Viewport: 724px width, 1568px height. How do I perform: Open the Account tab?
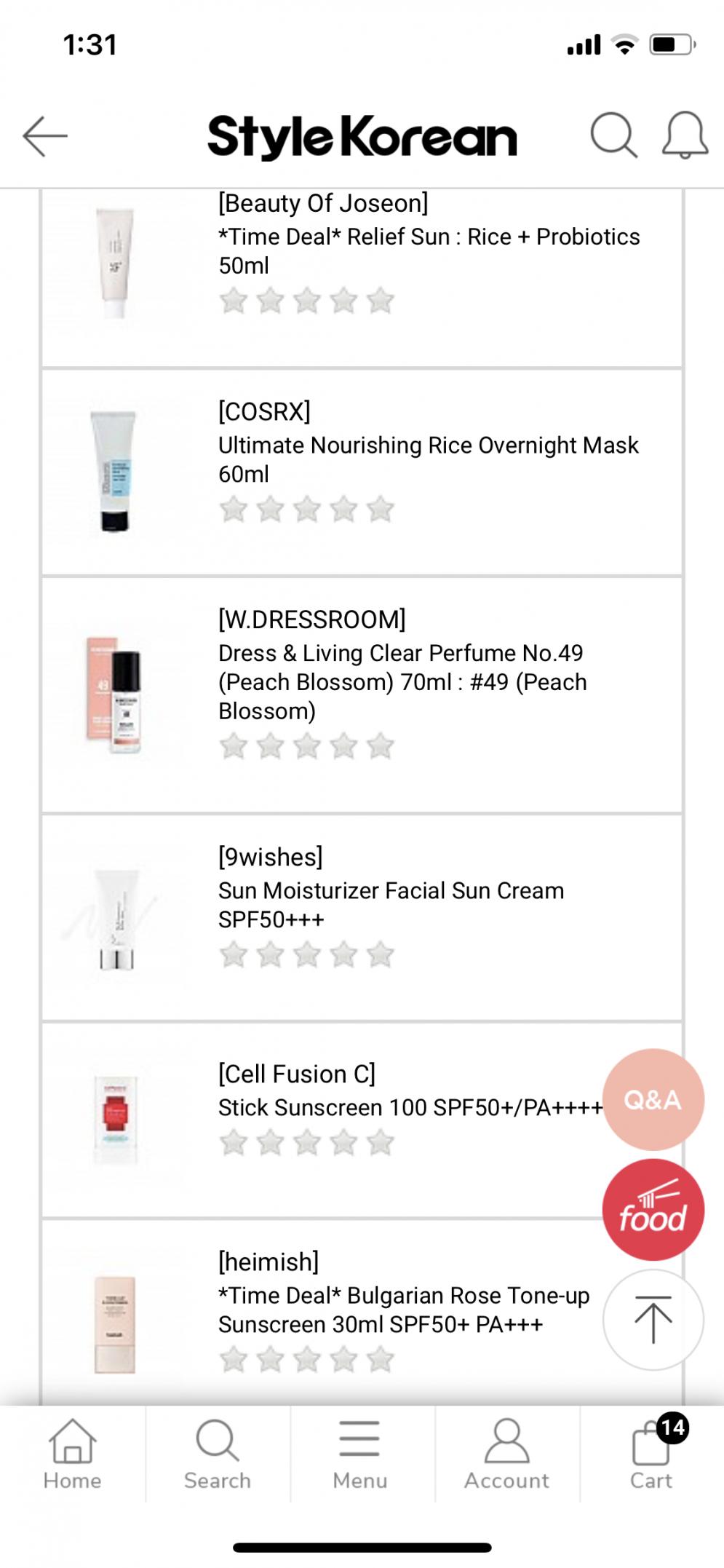pyautogui.click(x=506, y=1453)
